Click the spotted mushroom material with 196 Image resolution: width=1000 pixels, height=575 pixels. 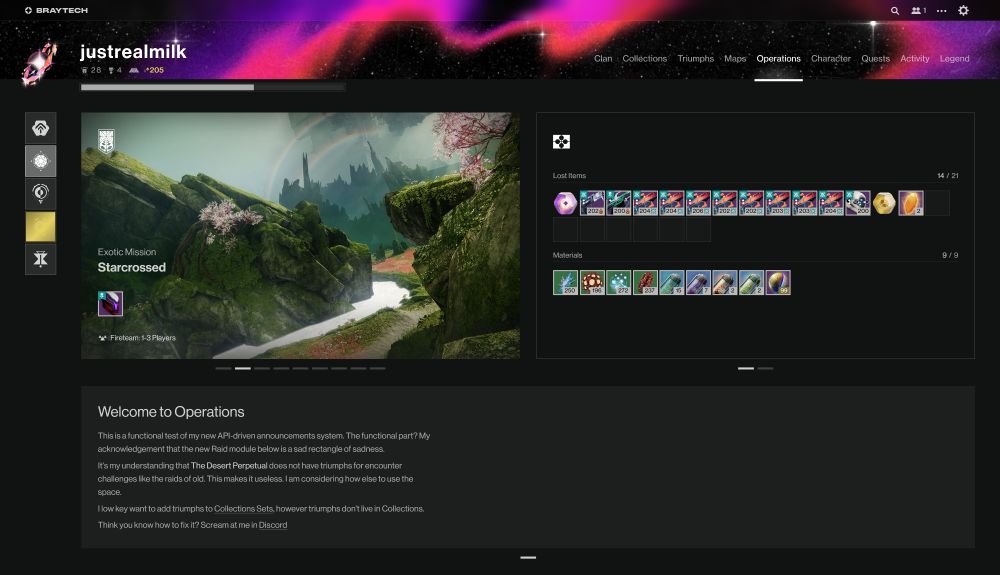point(592,282)
